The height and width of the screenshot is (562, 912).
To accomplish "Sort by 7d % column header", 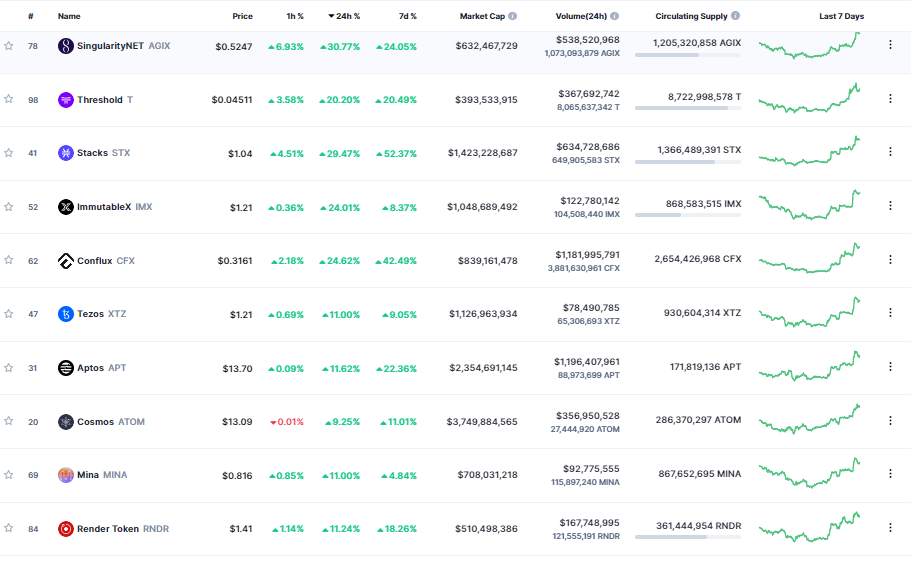I will coord(408,16).
